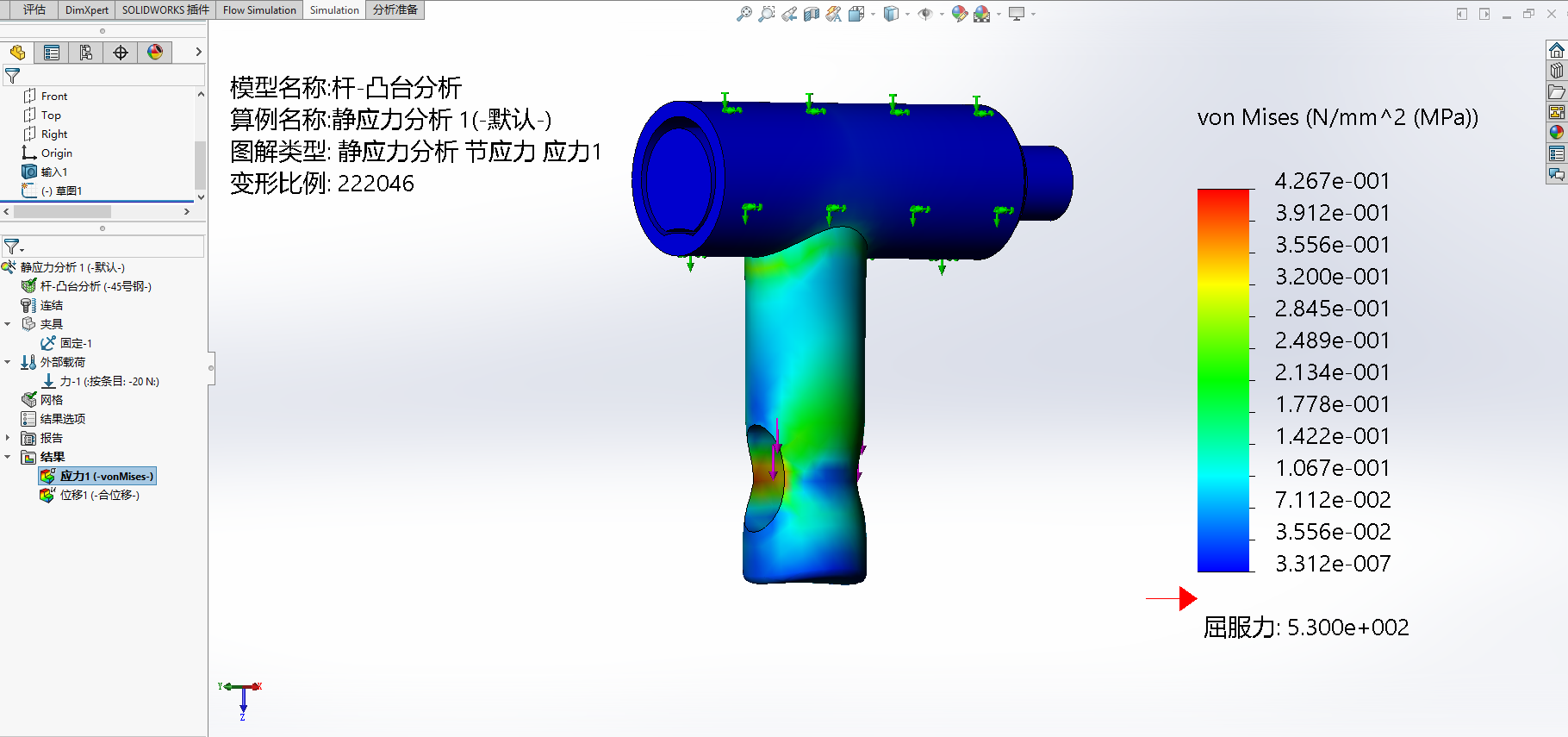1568x737 pixels.
Task: Select the 输入1 imported feature
Action: (45, 172)
